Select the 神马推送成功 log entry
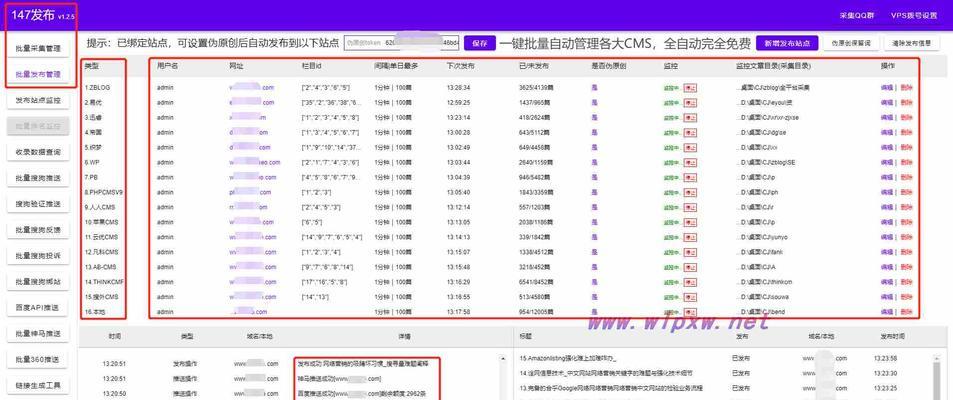This screenshot has height=400, width=953. 339,379
